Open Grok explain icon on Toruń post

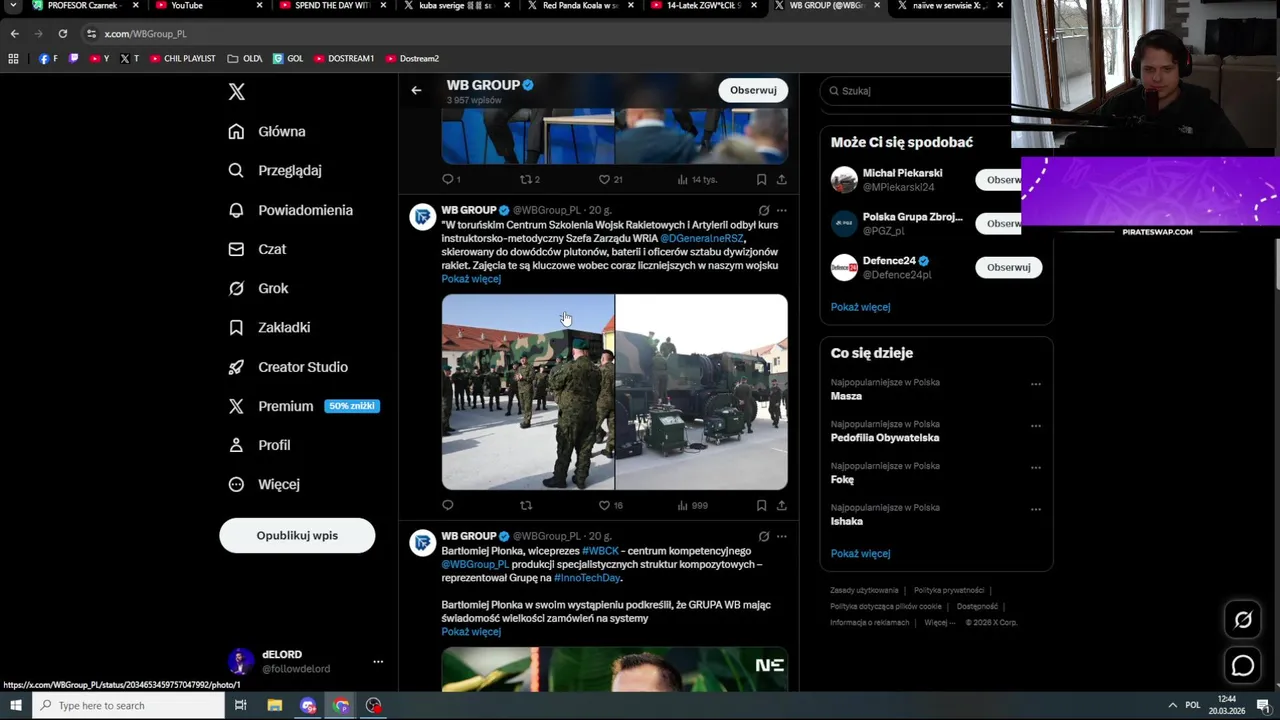764,210
